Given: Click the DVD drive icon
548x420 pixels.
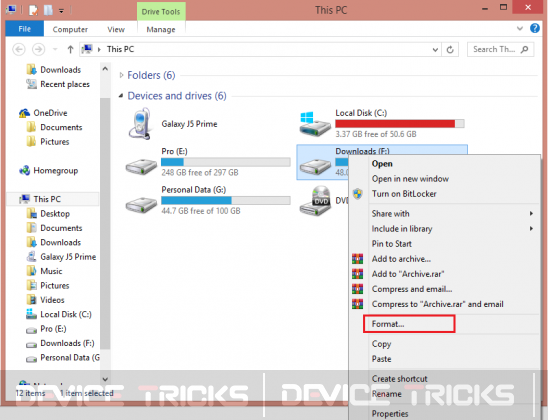Looking at the screenshot, I should [315, 201].
